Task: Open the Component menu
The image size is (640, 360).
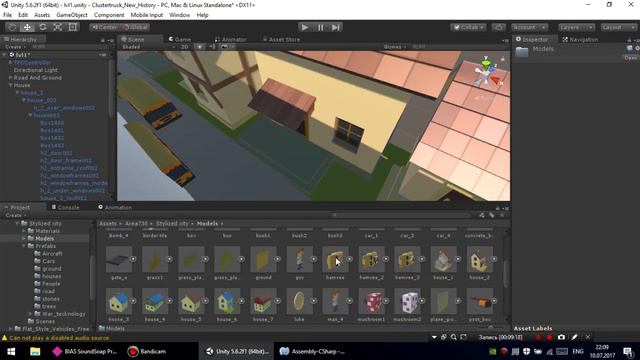Action: point(109,15)
